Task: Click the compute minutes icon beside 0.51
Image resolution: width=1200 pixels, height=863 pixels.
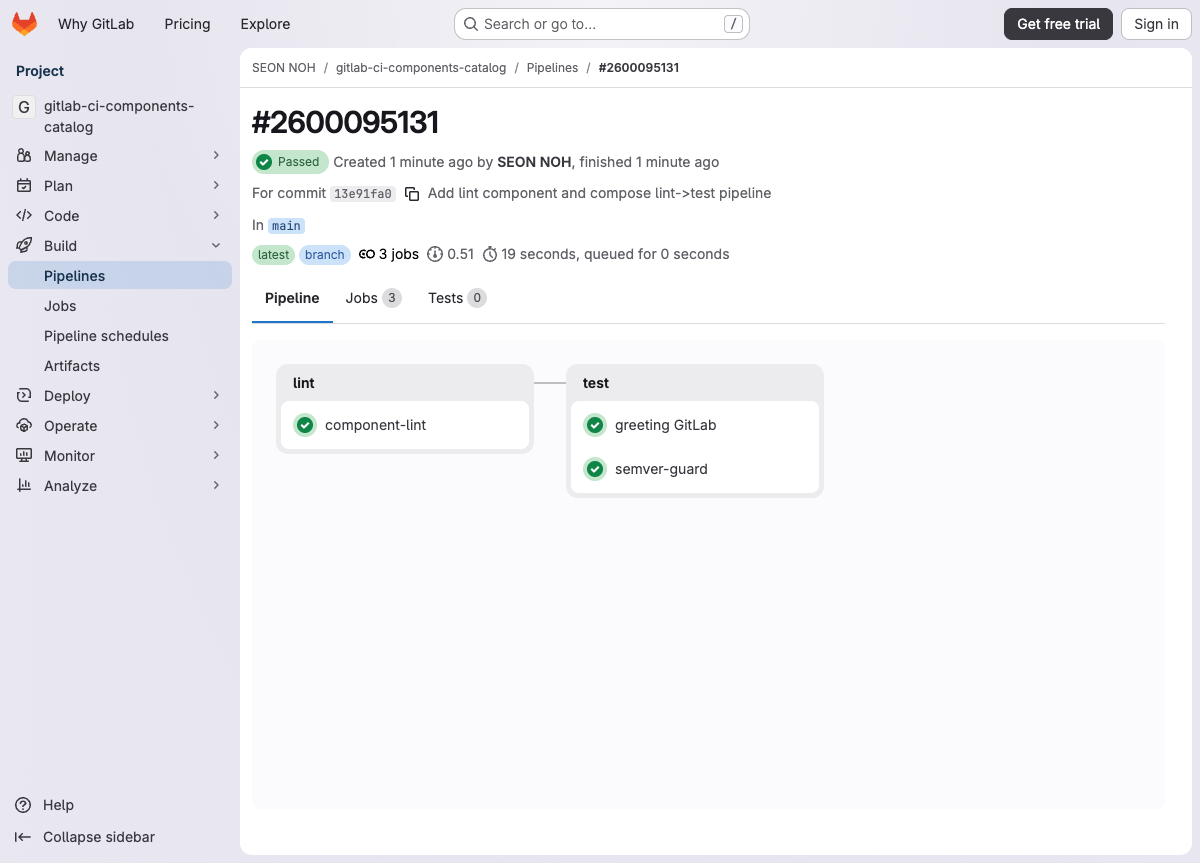Action: pos(435,254)
